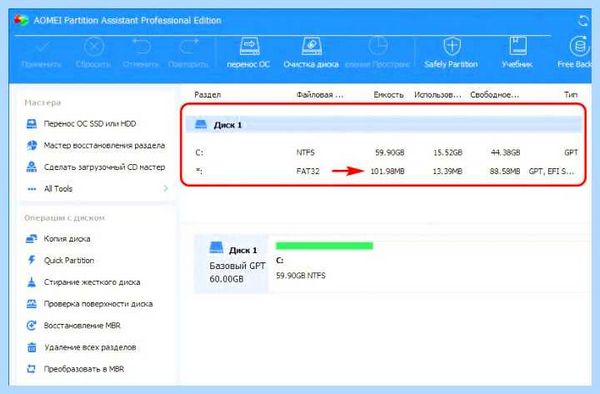Click the 15.52GB used space cell
This screenshot has height=394, width=600.
448,153
